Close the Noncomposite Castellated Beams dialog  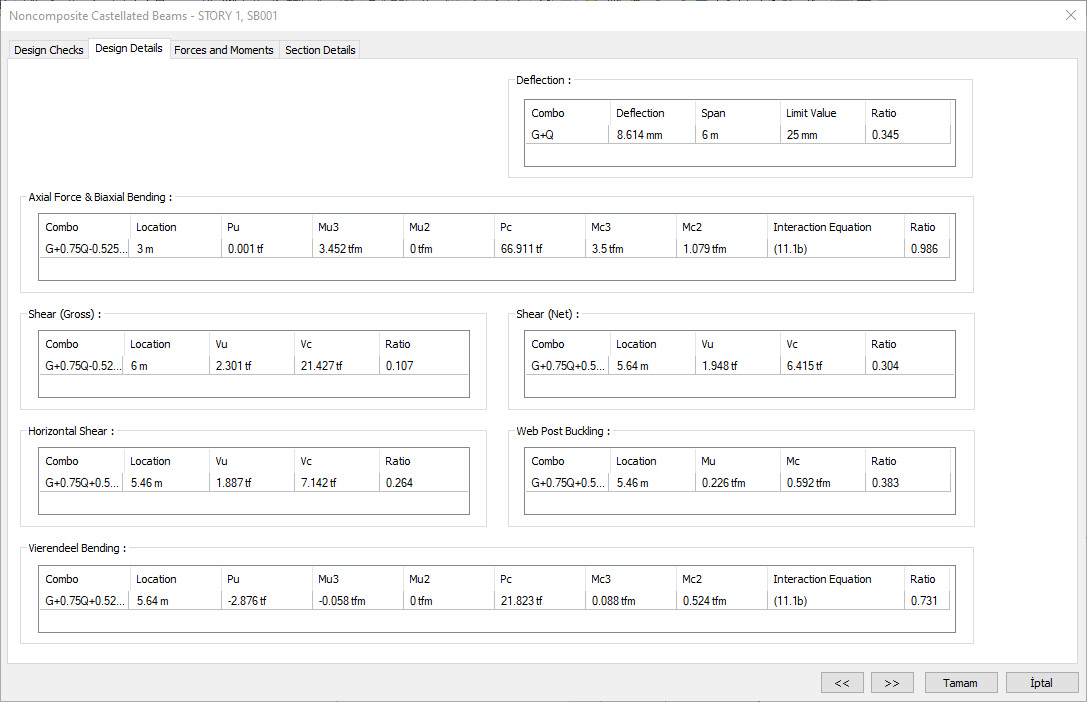1070,15
